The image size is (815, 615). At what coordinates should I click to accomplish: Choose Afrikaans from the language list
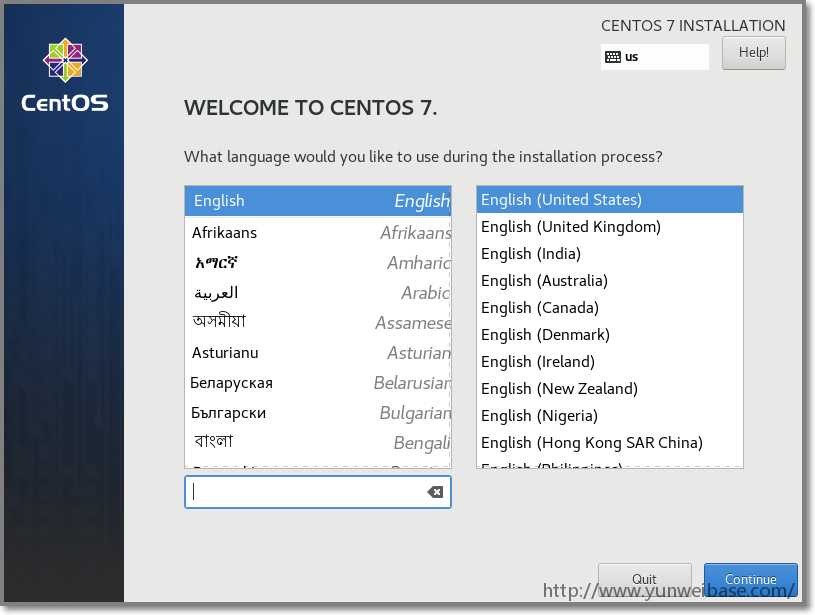pyautogui.click(x=318, y=232)
